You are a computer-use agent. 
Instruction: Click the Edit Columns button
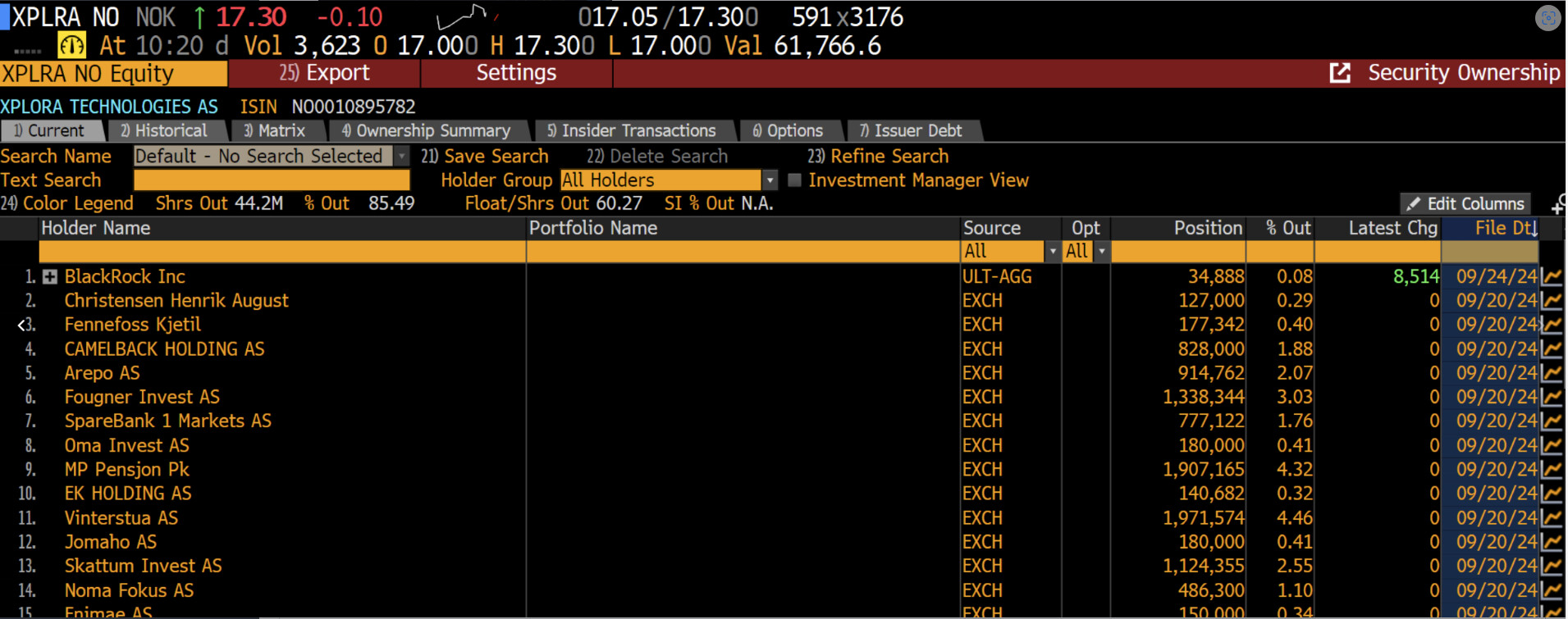1465,203
